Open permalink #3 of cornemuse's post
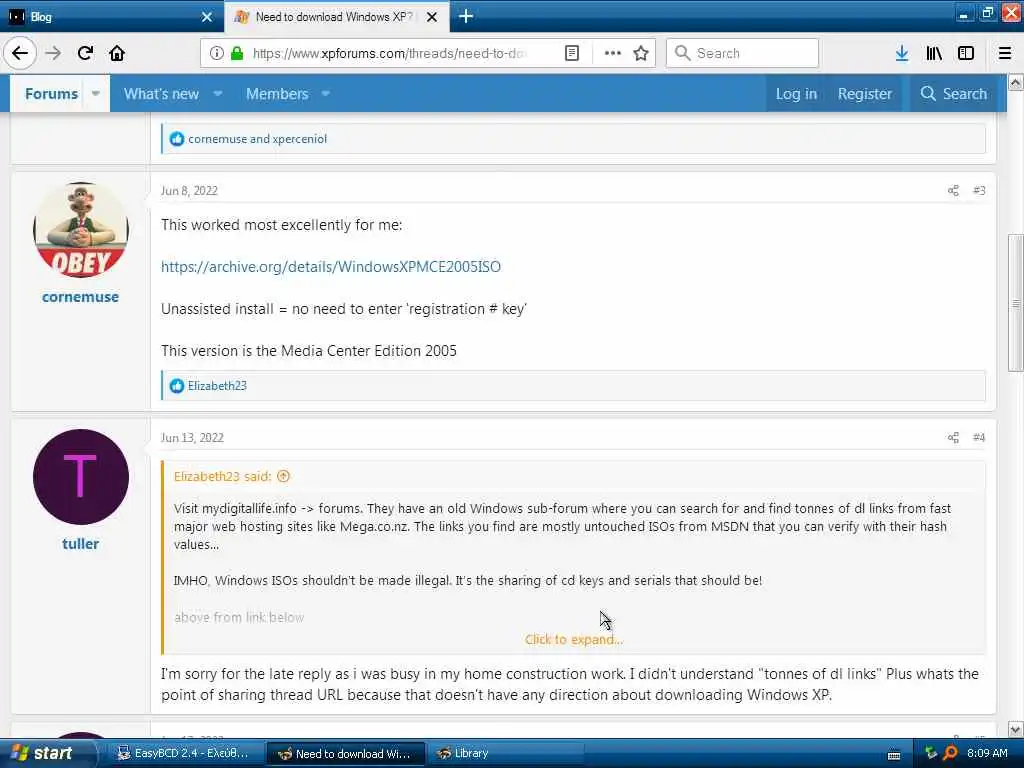The width and height of the screenshot is (1024, 768). (x=979, y=191)
